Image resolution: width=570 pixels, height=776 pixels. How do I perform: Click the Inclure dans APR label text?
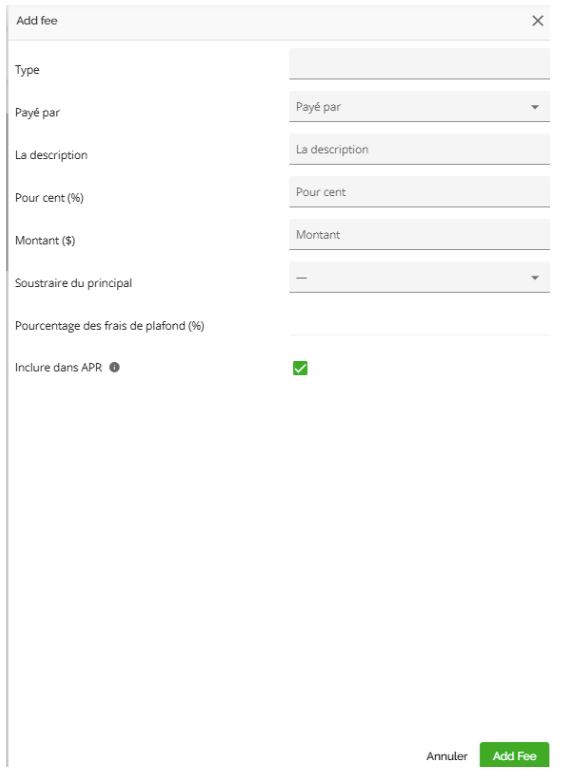[x=58, y=367]
